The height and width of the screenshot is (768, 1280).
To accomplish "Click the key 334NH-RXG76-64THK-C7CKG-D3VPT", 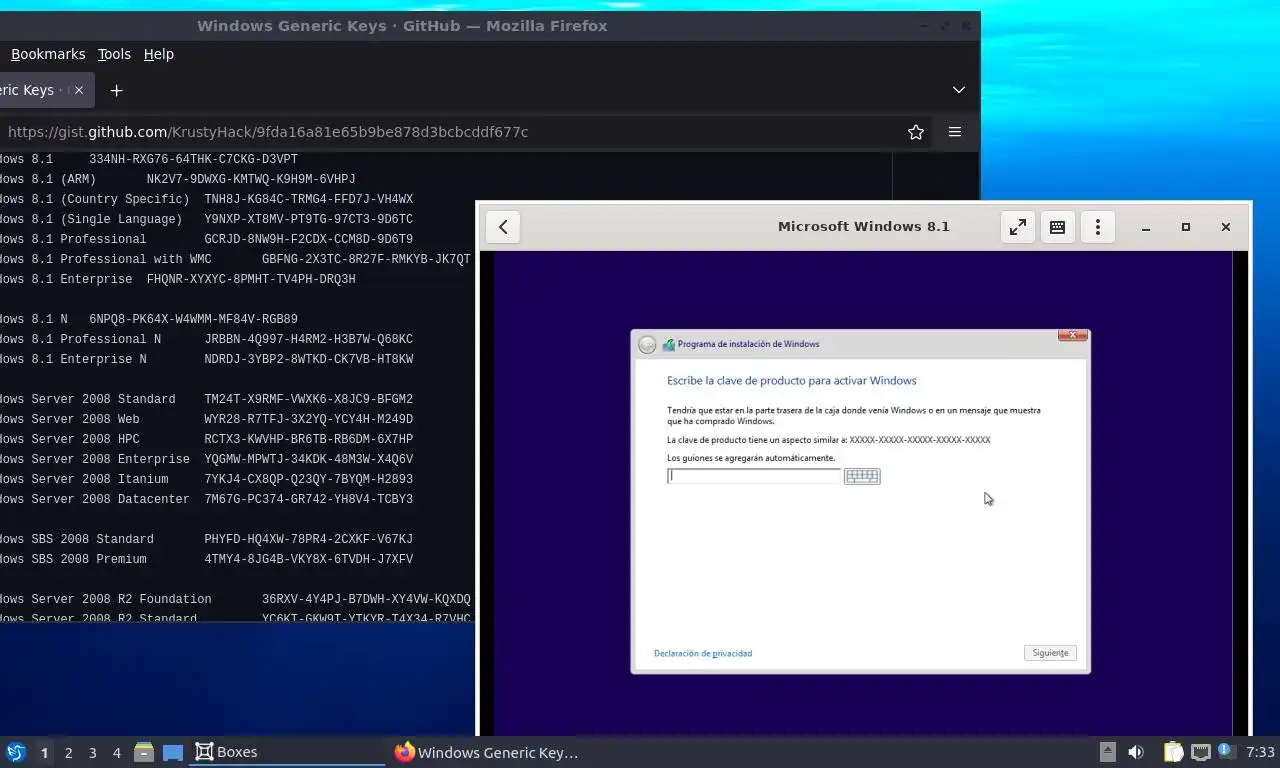I will 193,159.
